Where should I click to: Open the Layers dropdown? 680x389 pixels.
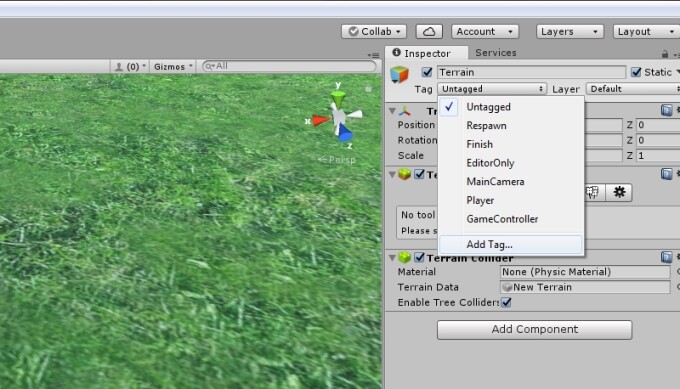(569, 31)
